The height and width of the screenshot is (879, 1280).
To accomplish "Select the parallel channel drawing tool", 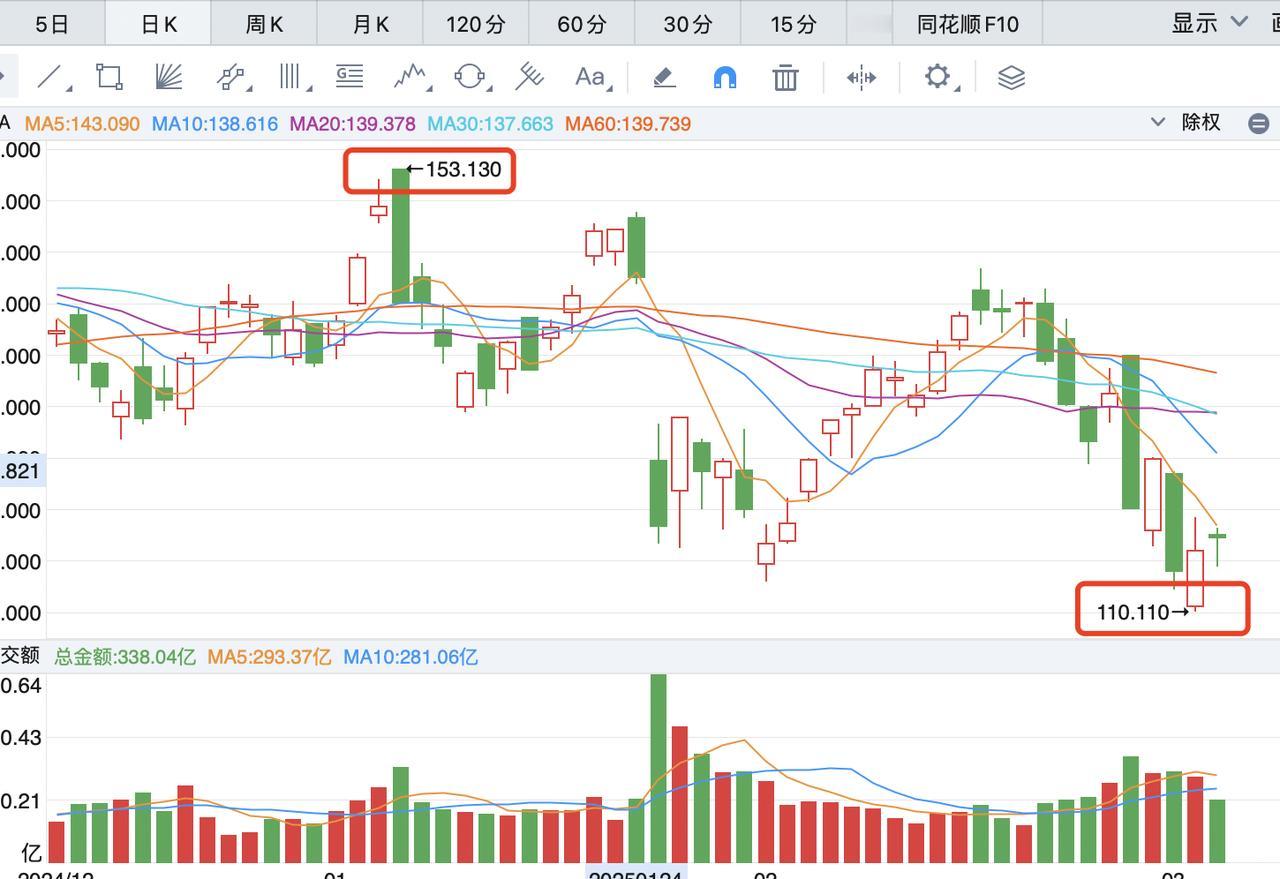I will (x=232, y=77).
